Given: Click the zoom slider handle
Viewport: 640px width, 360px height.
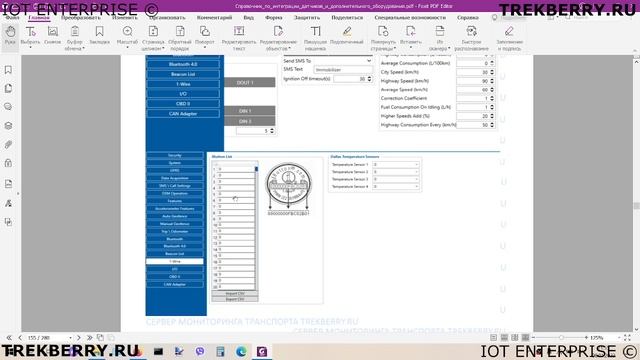Looking at the screenshot, I should pos(562,338).
